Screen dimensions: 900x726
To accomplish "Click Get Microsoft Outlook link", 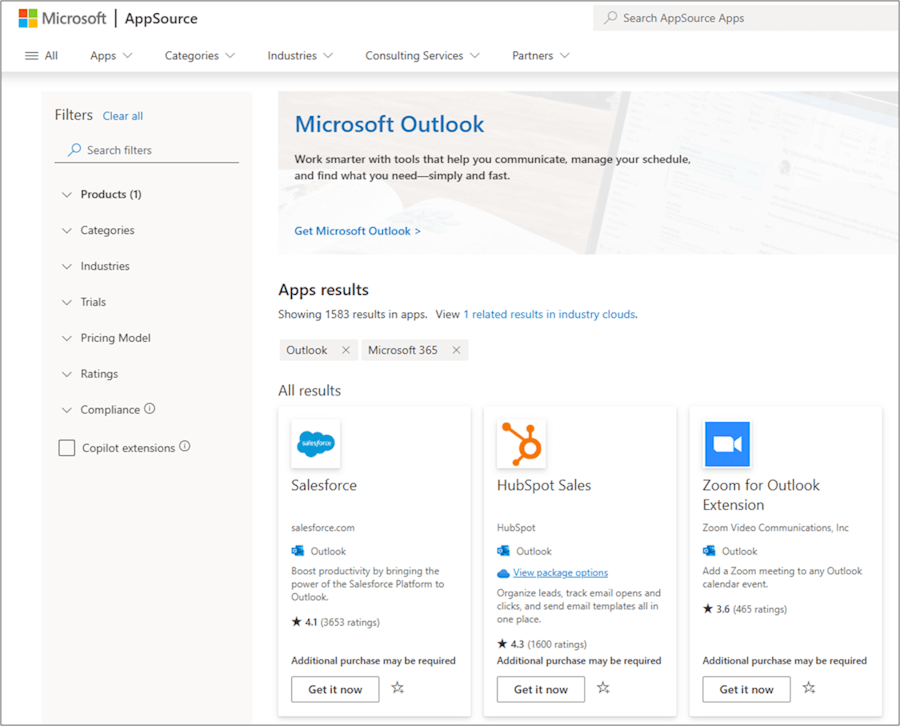I will click(356, 230).
